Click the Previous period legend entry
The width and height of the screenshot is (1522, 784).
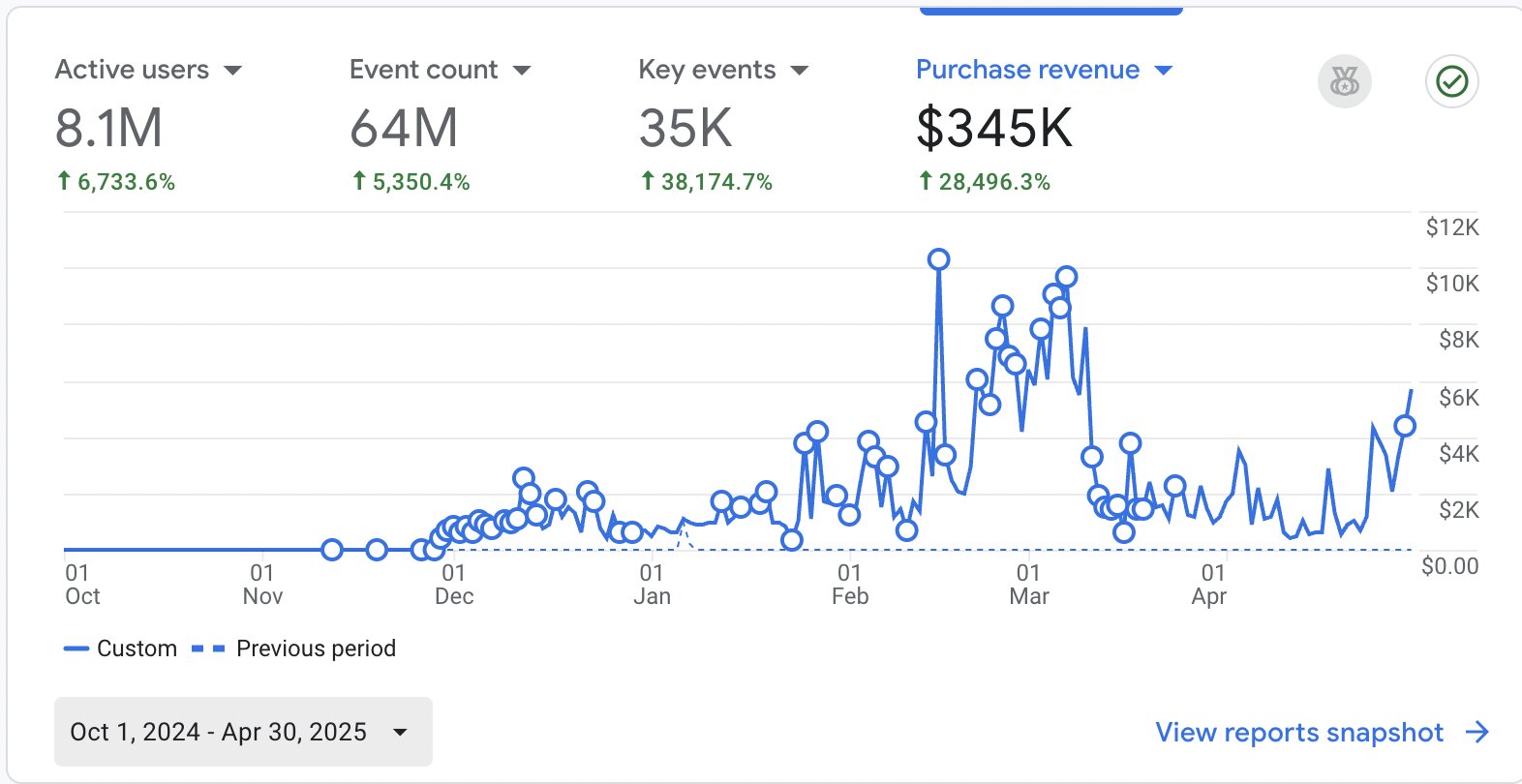[x=294, y=648]
